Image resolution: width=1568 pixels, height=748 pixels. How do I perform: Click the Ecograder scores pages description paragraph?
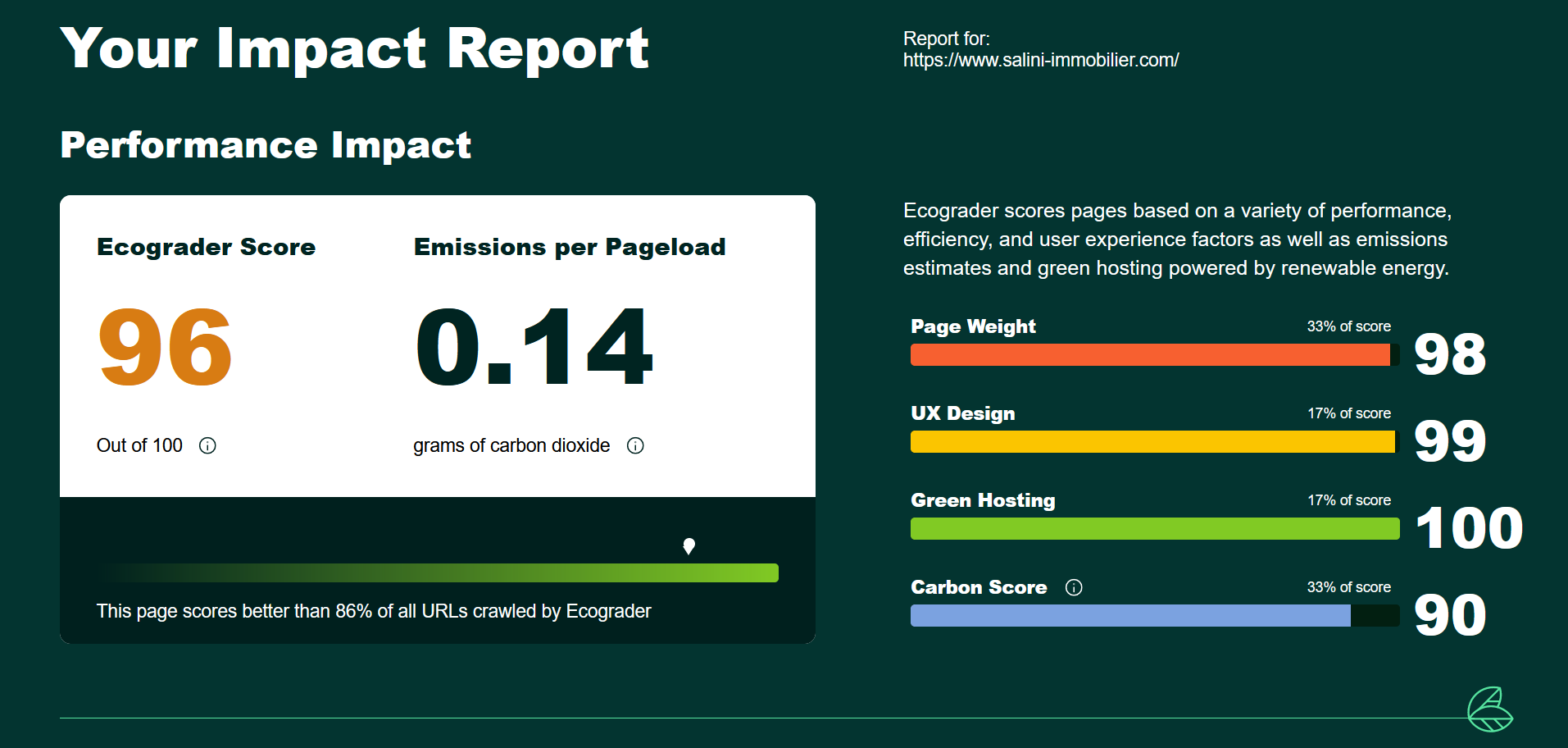[x=1177, y=239]
